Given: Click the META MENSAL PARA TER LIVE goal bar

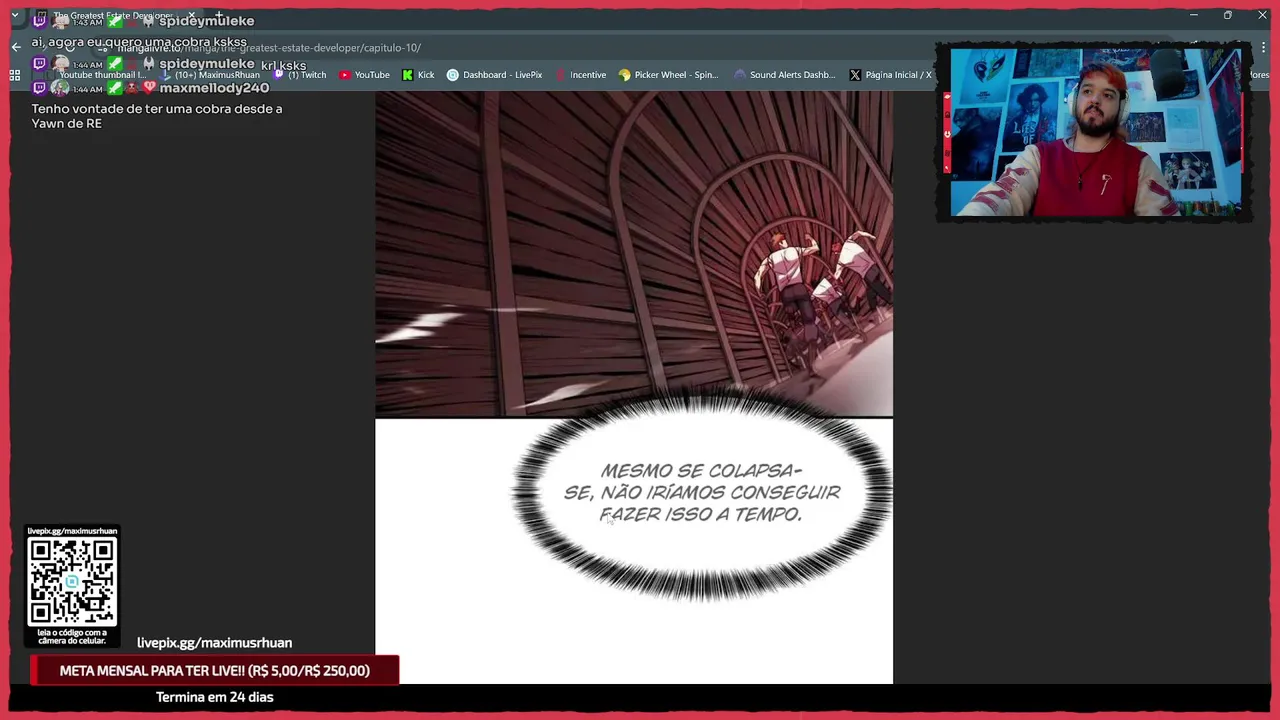Looking at the screenshot, I should click(214, 670).
